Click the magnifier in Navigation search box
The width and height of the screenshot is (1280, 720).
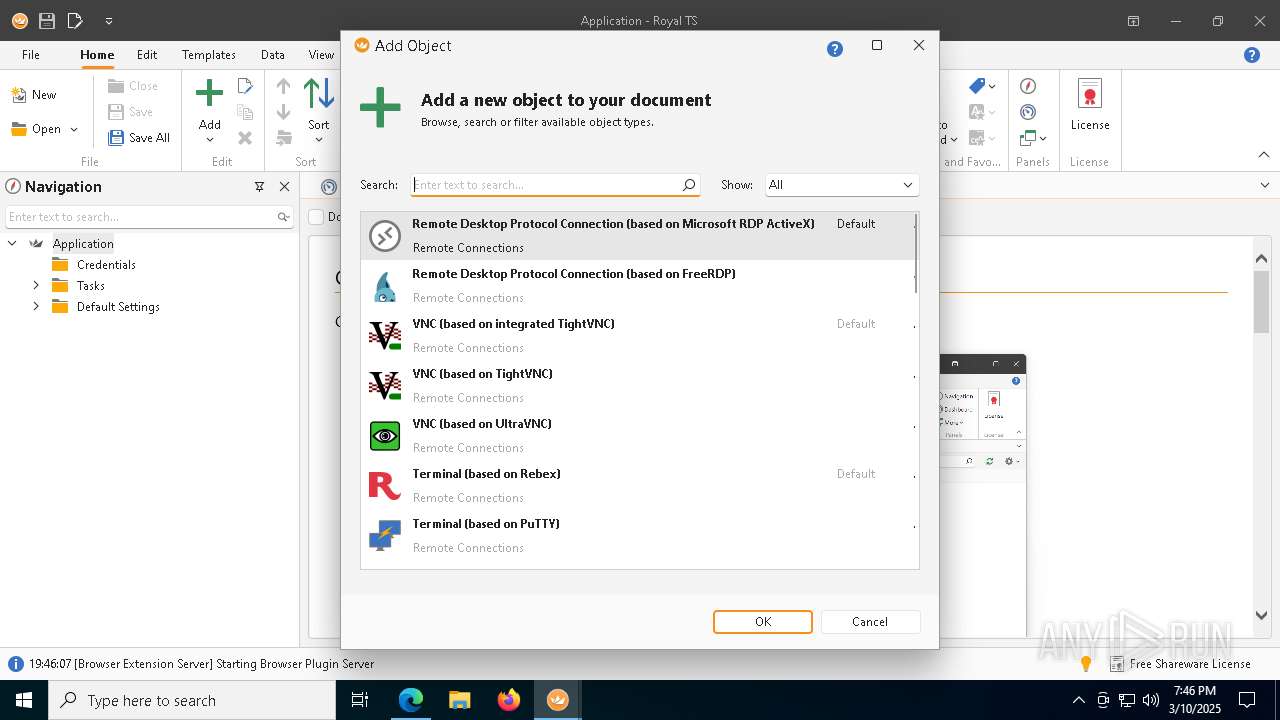pos(284,217)
